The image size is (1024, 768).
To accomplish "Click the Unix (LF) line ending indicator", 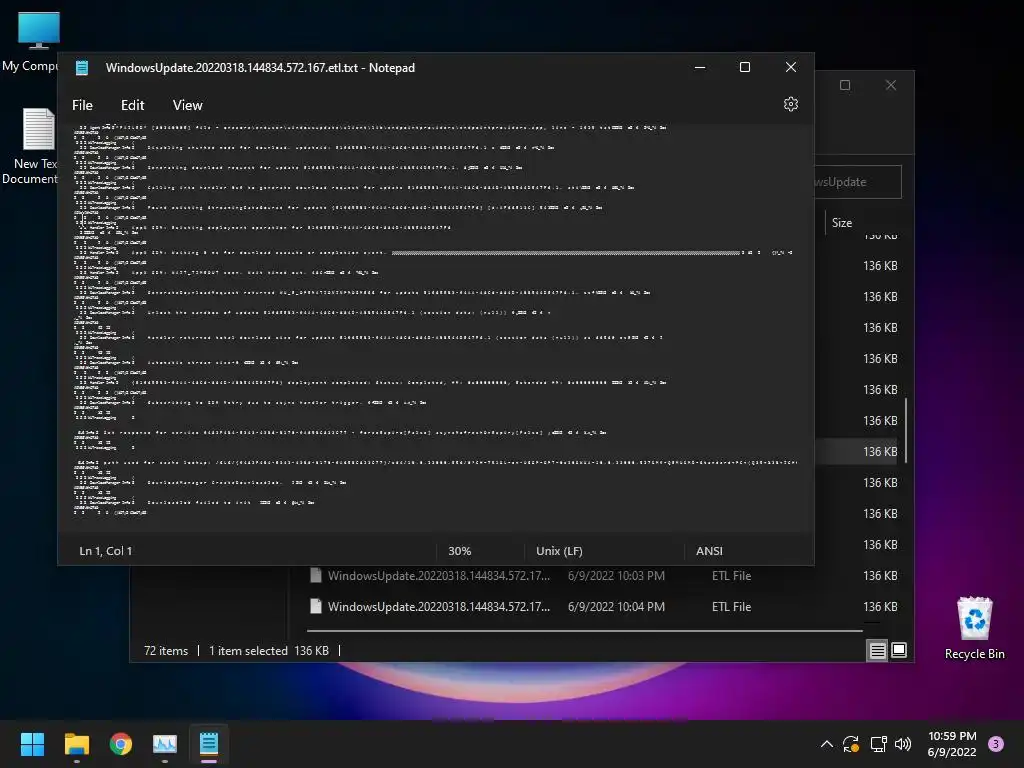I will click(x=559, y=551).
